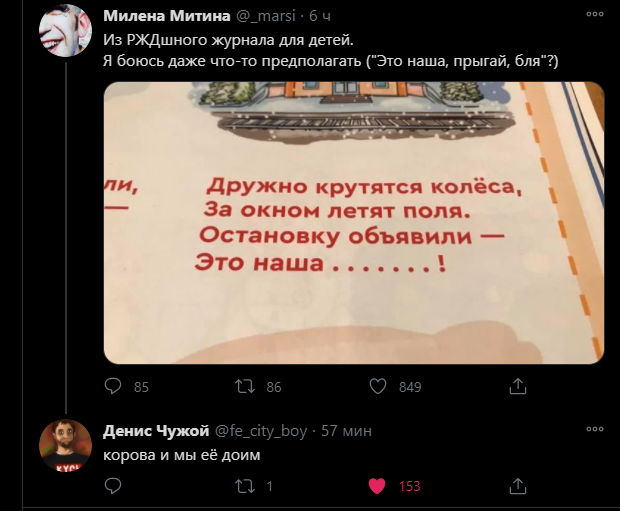Reply to Денис Чужой's comment
Viewport: 620px width, 511px height.
click(x=113, y=486)
